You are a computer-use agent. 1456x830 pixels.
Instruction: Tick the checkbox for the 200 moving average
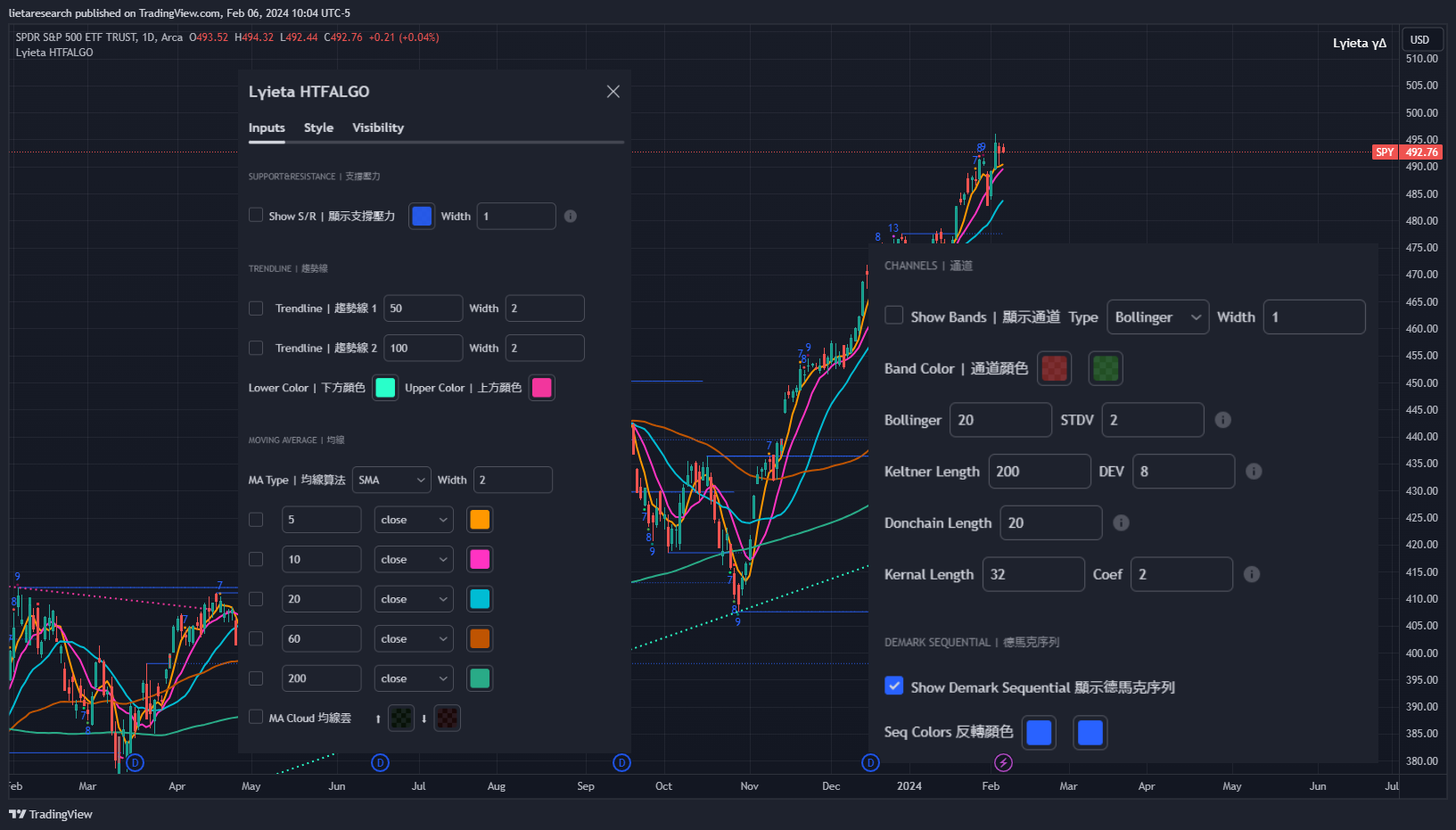(x=256, y=678)
